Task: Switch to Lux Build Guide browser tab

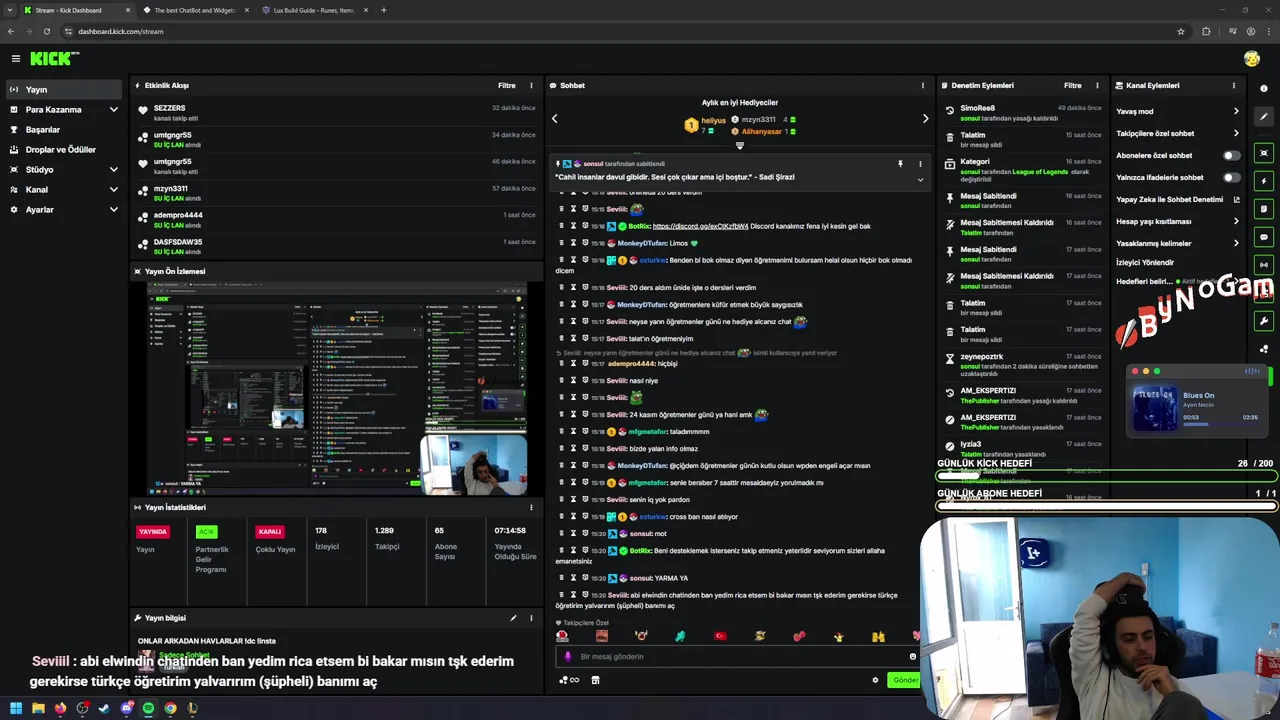Action: click(313, 10)
